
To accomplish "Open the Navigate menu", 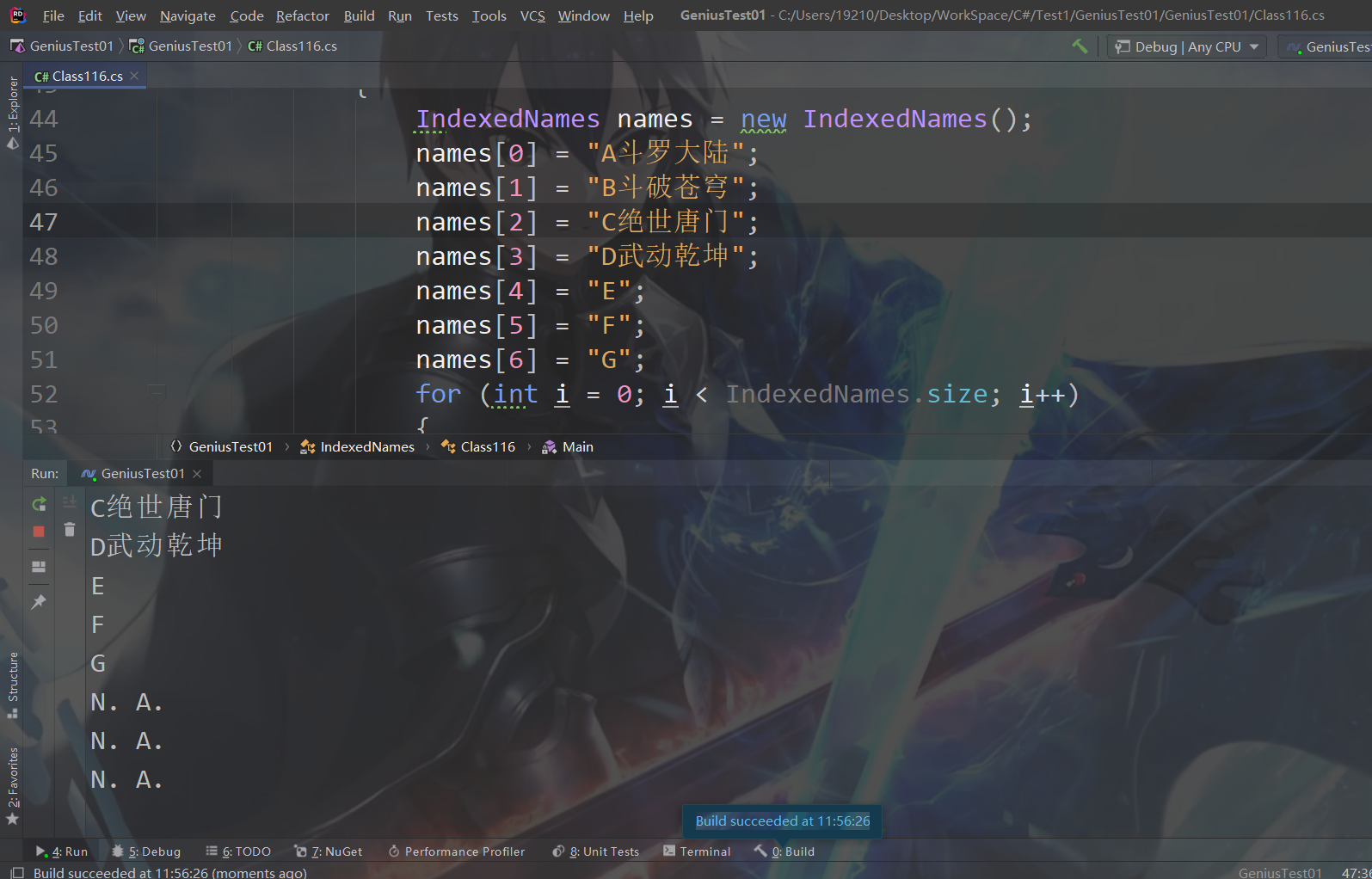I will [188, 15].
